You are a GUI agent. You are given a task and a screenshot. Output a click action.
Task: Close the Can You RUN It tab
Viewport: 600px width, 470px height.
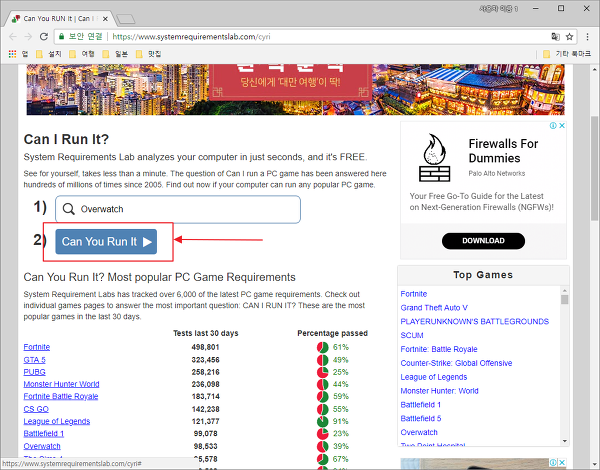[x=105, y=18]
